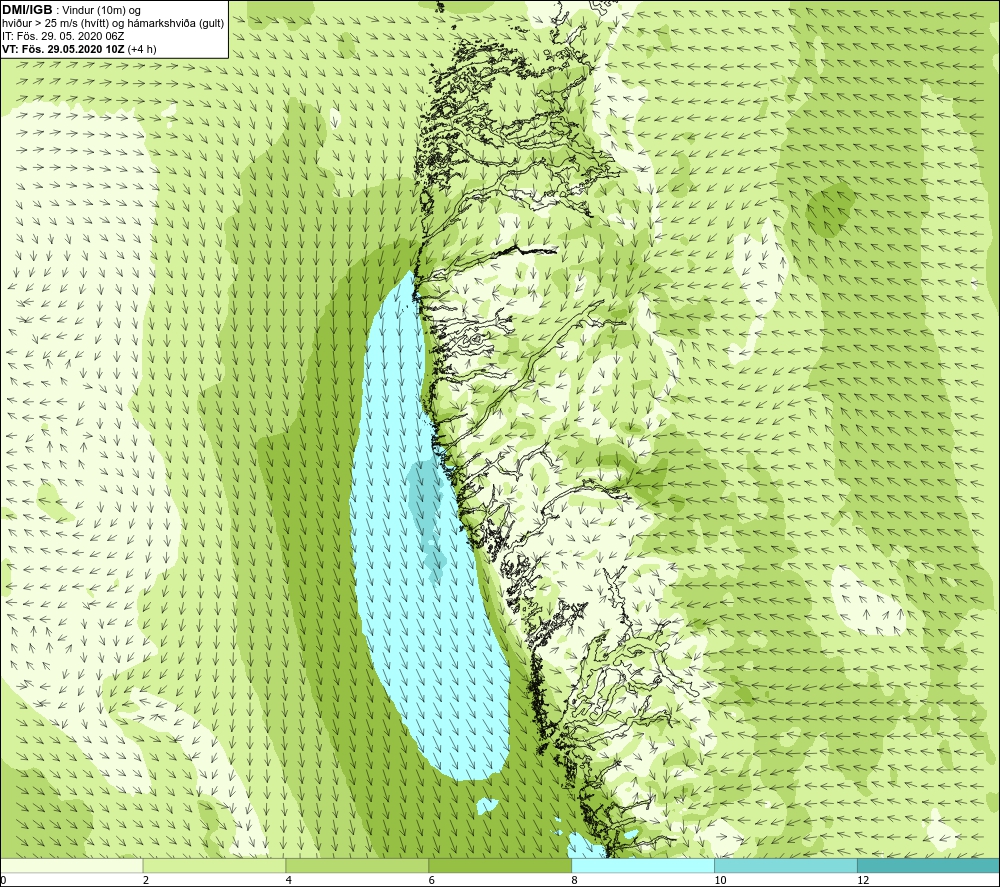Click the 6–8 m/s dark green legend swatch
1000x887 pixels.
point(500,865)
